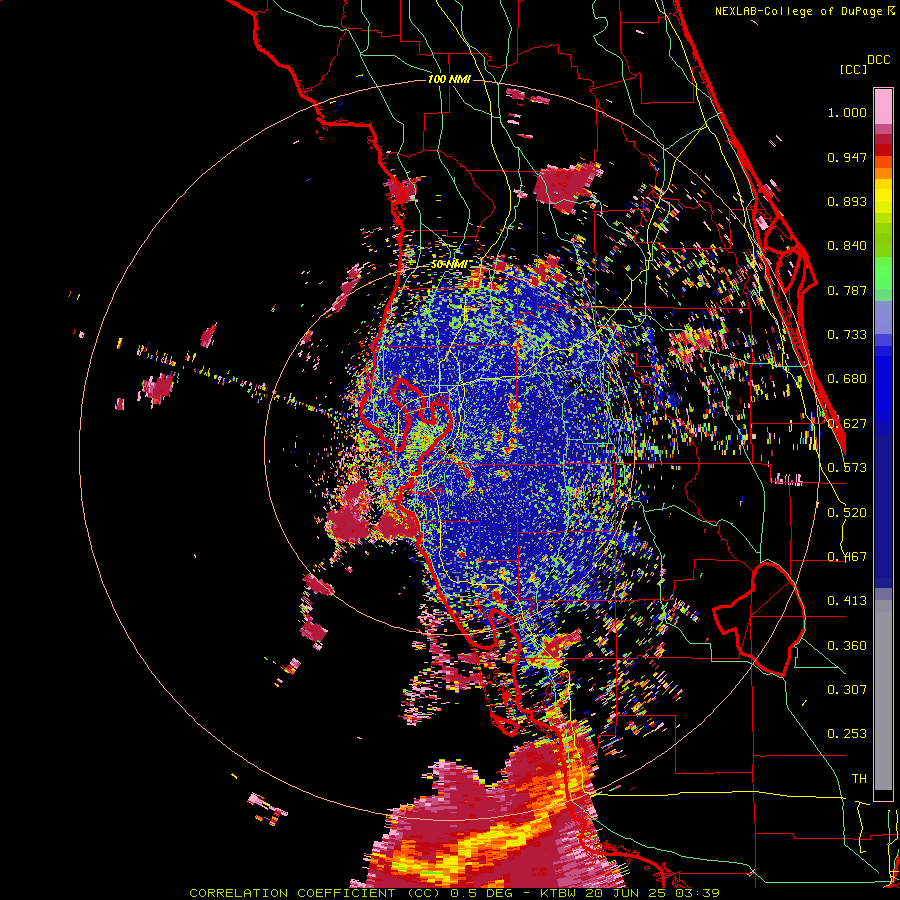Select the 0.360 color scale value
The width and height of the screenshot is (900, 900).
[x=847, y=646]
